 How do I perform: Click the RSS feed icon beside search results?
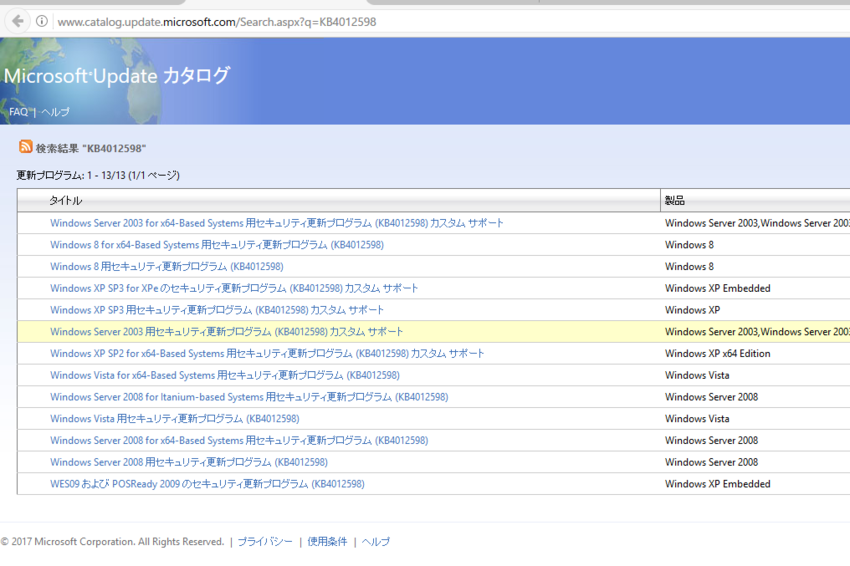click(x=25, y=146)
